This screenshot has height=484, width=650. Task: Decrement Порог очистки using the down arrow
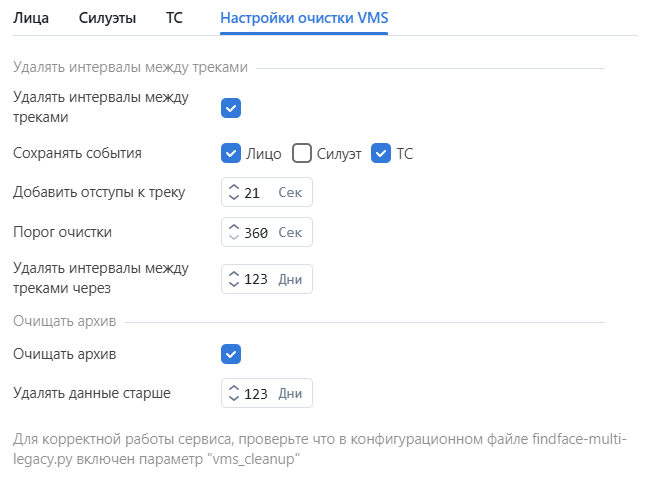pos(234,237)
